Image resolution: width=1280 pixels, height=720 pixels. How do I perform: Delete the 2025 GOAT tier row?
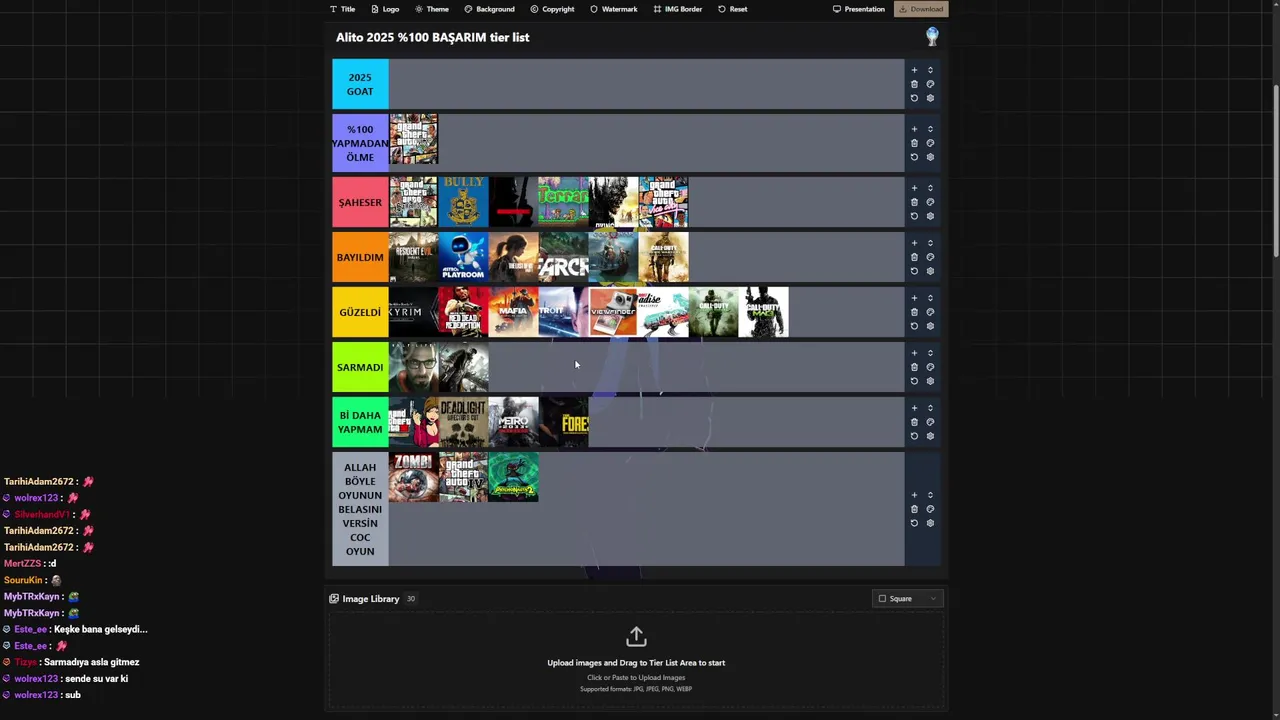click(x=914, y=84)
